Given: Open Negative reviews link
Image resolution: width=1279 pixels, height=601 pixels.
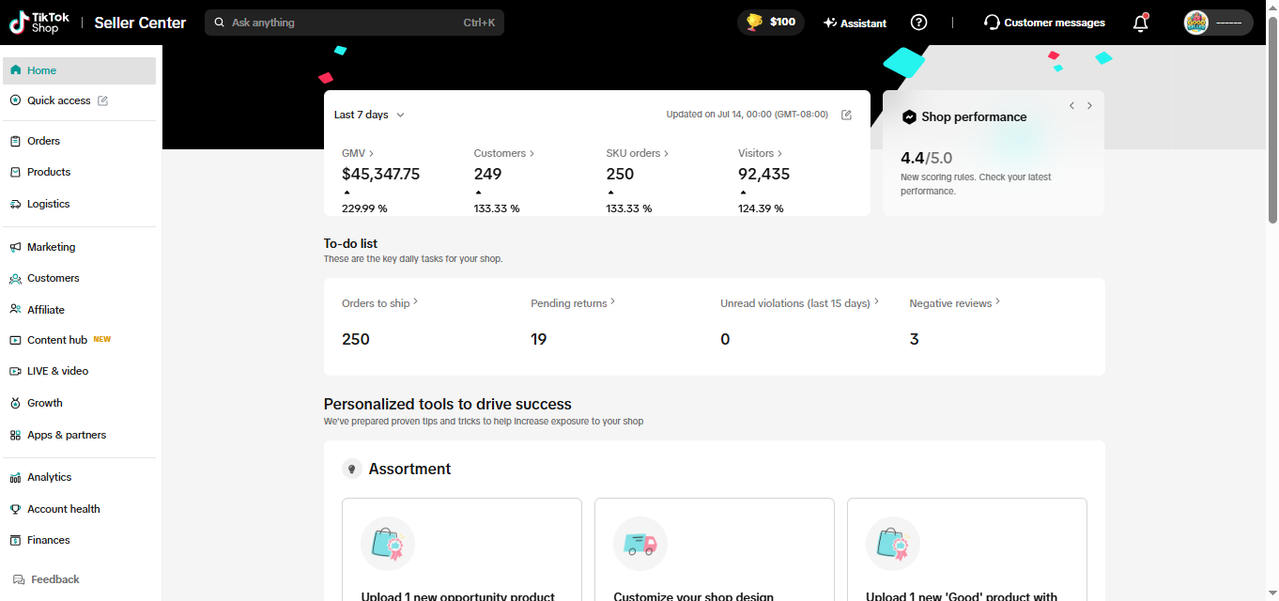Looking at the screenshot, I should coord(955,303).
